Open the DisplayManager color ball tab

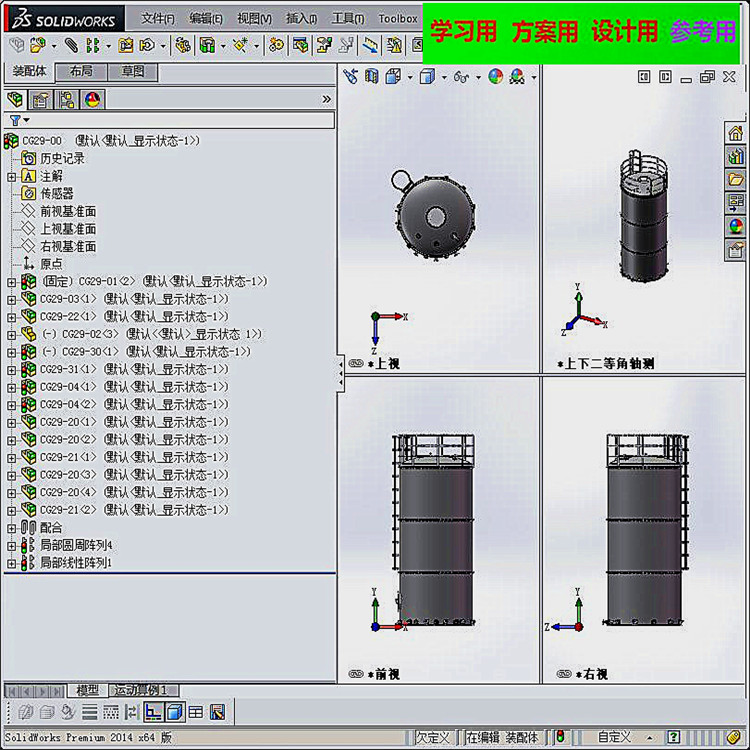point(92,99)
